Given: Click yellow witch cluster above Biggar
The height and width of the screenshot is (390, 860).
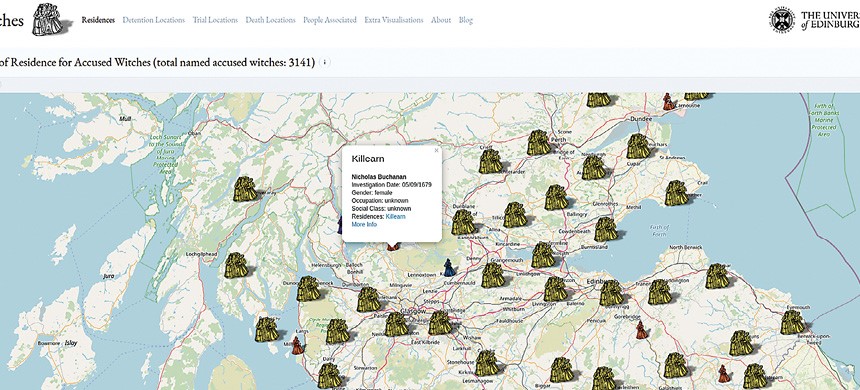Looking at the screenshot, I should (562, 370).
